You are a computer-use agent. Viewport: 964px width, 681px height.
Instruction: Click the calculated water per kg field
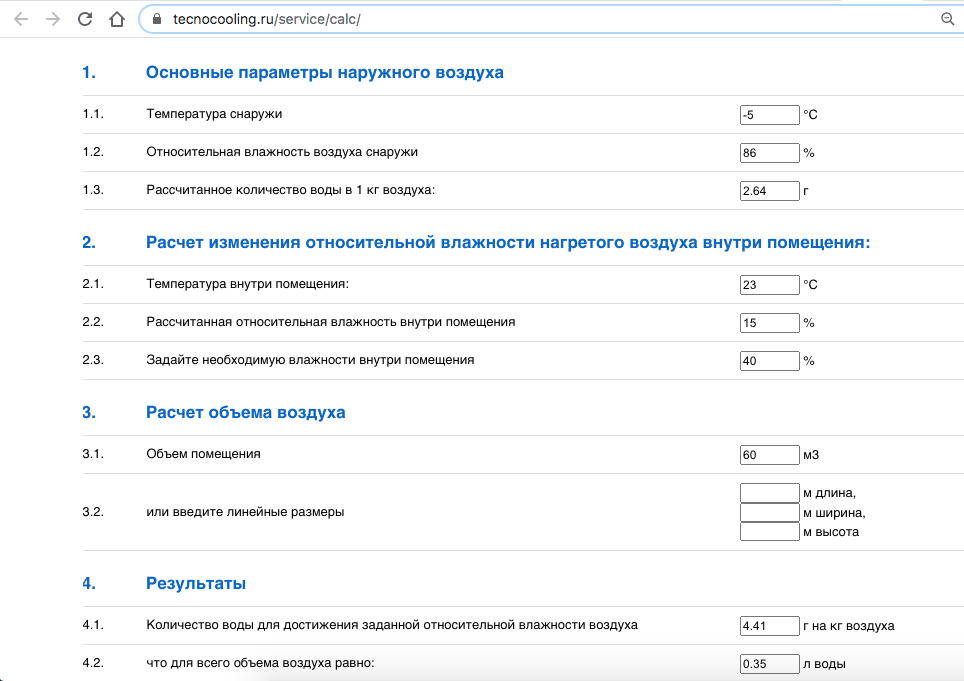click(769, 191)
